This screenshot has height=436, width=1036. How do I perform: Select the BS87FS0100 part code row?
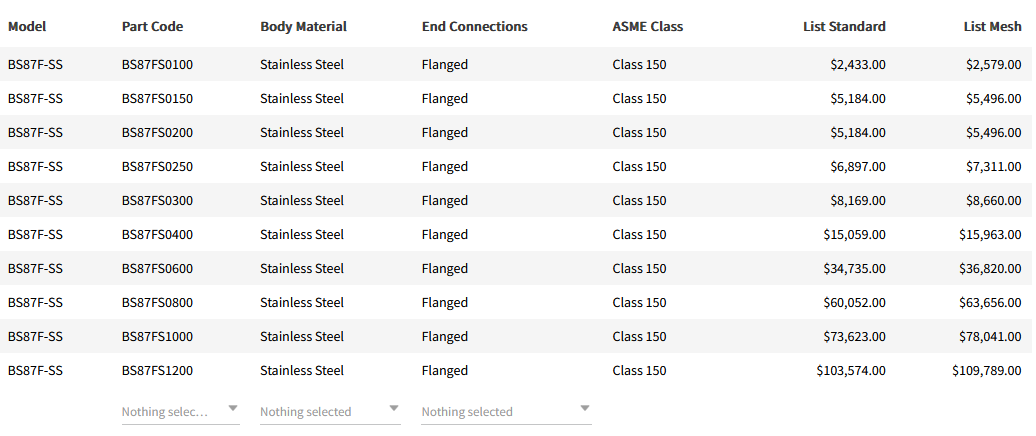point(157,65)
